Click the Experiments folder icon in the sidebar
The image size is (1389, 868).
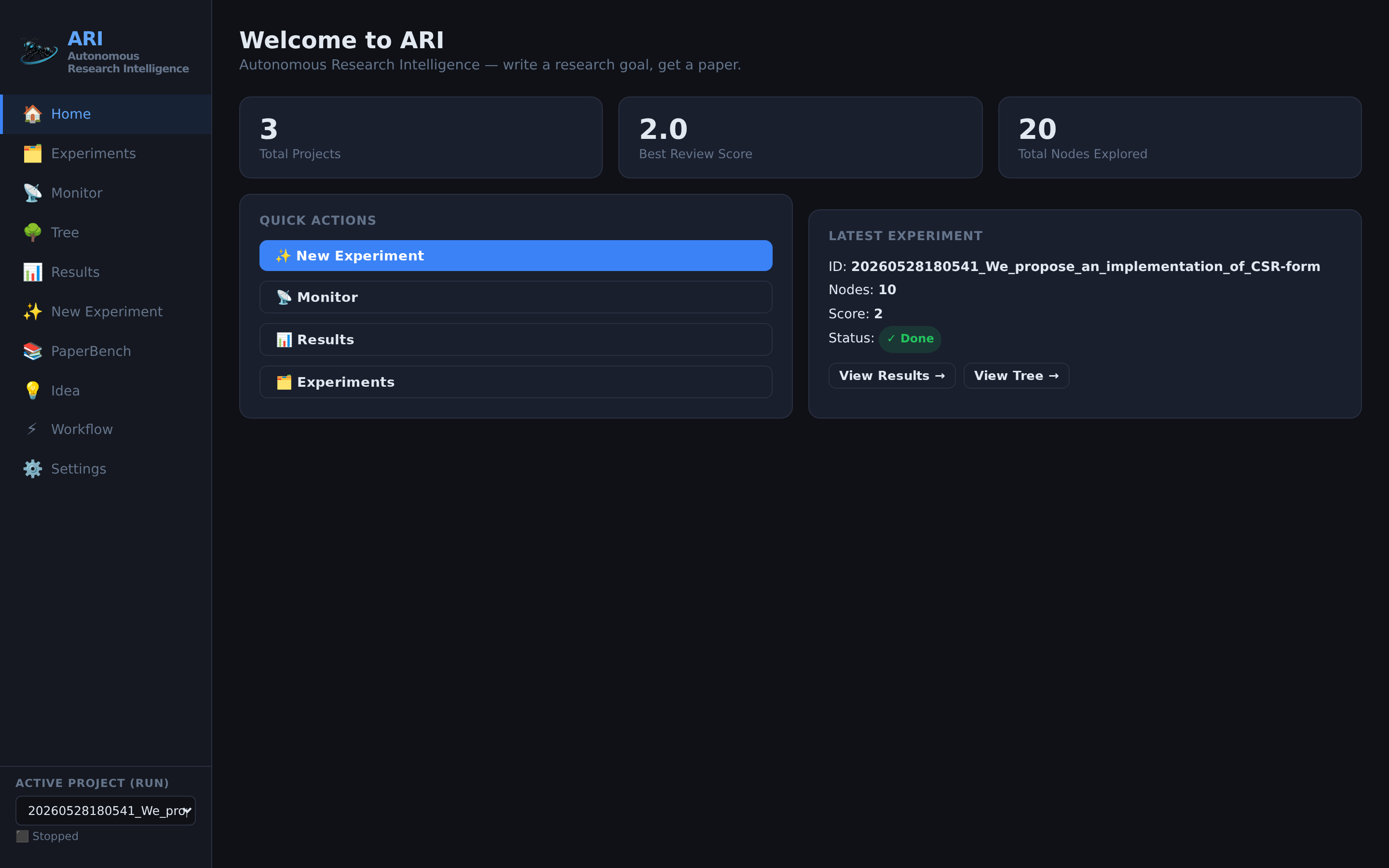coord(33,153)
